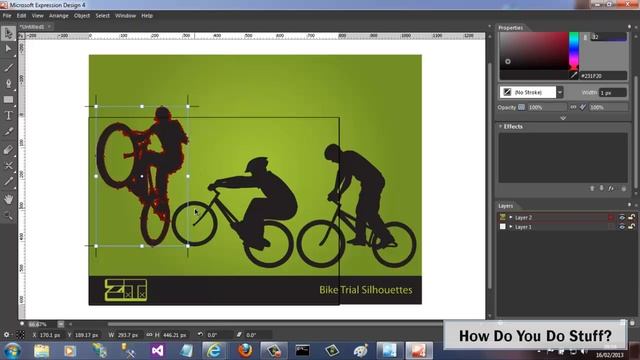Open the Properties panel options menu
Viewport: 640px width, 360px height.
pos(629,27)
